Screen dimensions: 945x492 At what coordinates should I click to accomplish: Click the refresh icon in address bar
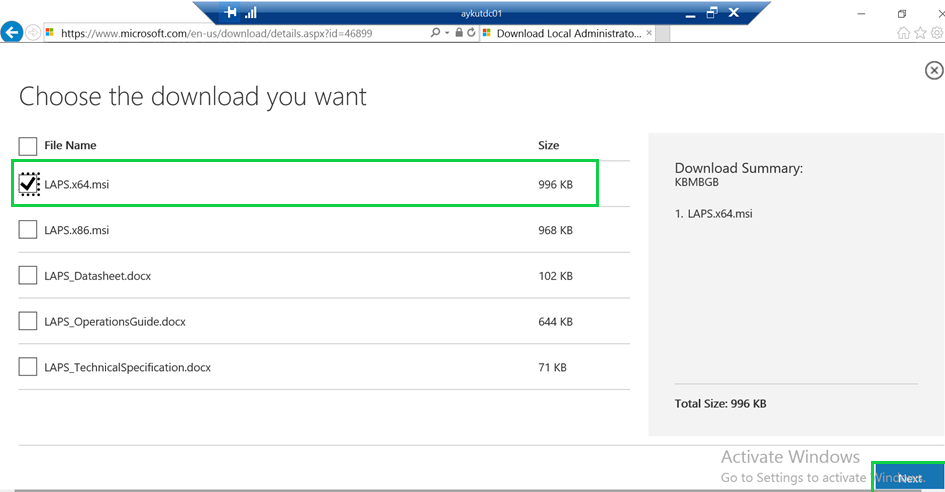pos(471,33)
